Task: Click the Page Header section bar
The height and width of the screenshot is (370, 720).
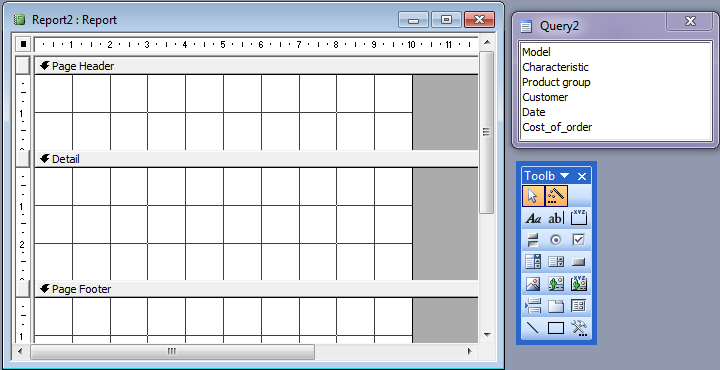Action: pyautogui.click(x=256, y=66)
